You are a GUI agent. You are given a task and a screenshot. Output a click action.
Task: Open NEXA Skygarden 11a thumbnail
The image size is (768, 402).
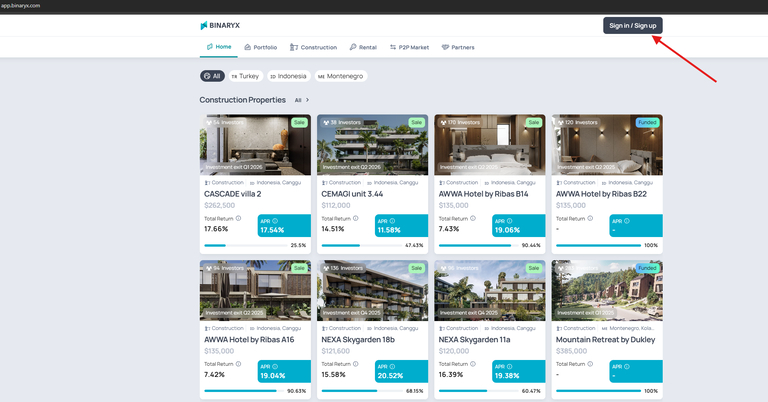(x=490, y=290)
